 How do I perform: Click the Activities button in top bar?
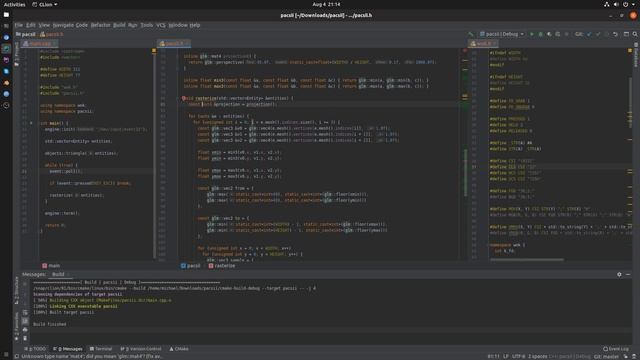click(14, 4)
